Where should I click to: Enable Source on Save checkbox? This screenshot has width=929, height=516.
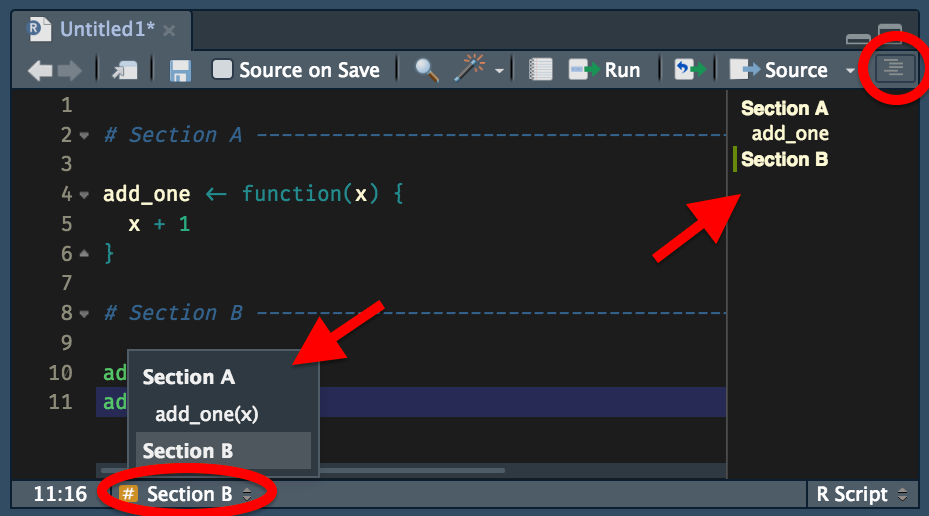(222, 69)
